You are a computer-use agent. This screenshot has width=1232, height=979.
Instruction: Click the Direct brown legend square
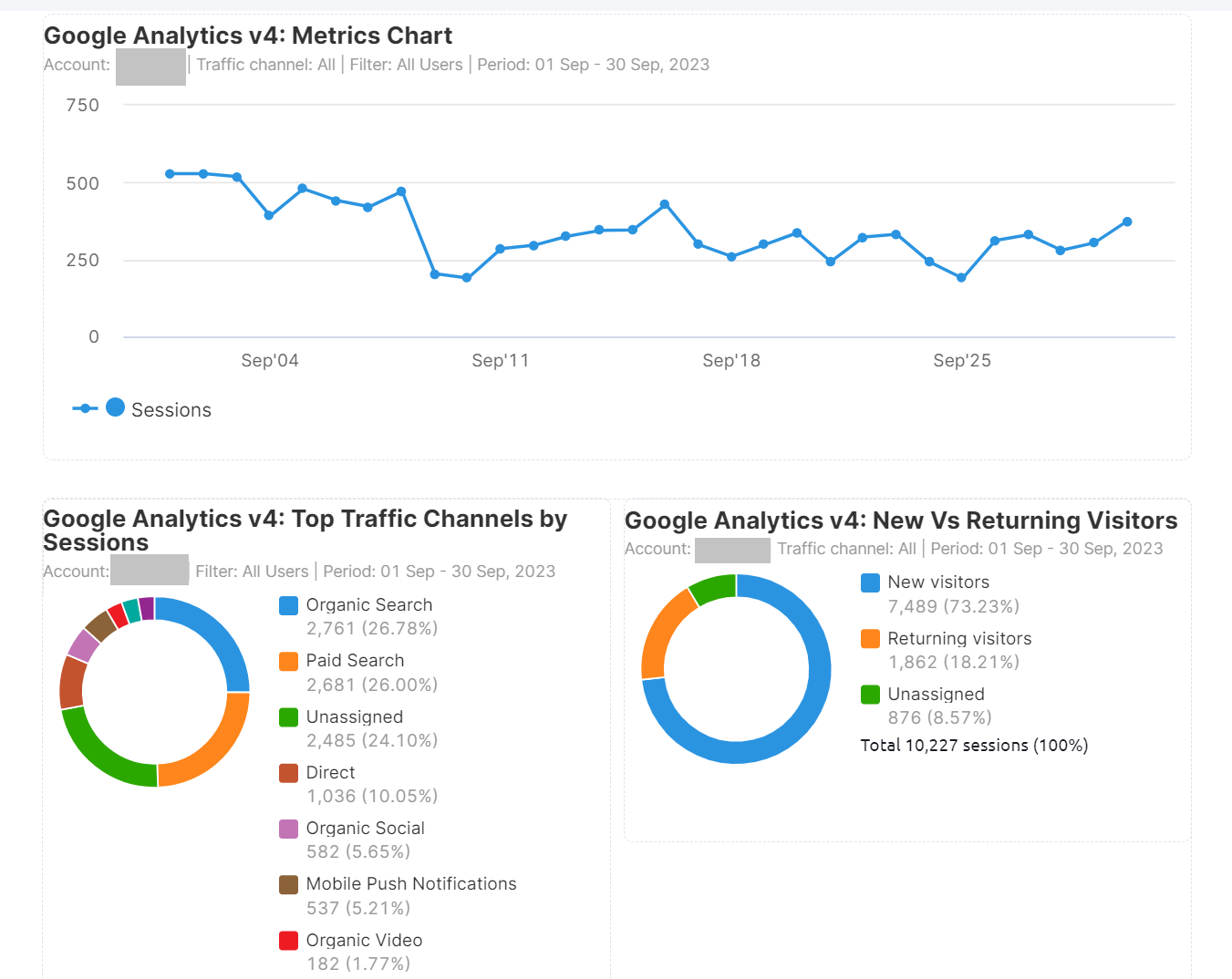[287, 772]
